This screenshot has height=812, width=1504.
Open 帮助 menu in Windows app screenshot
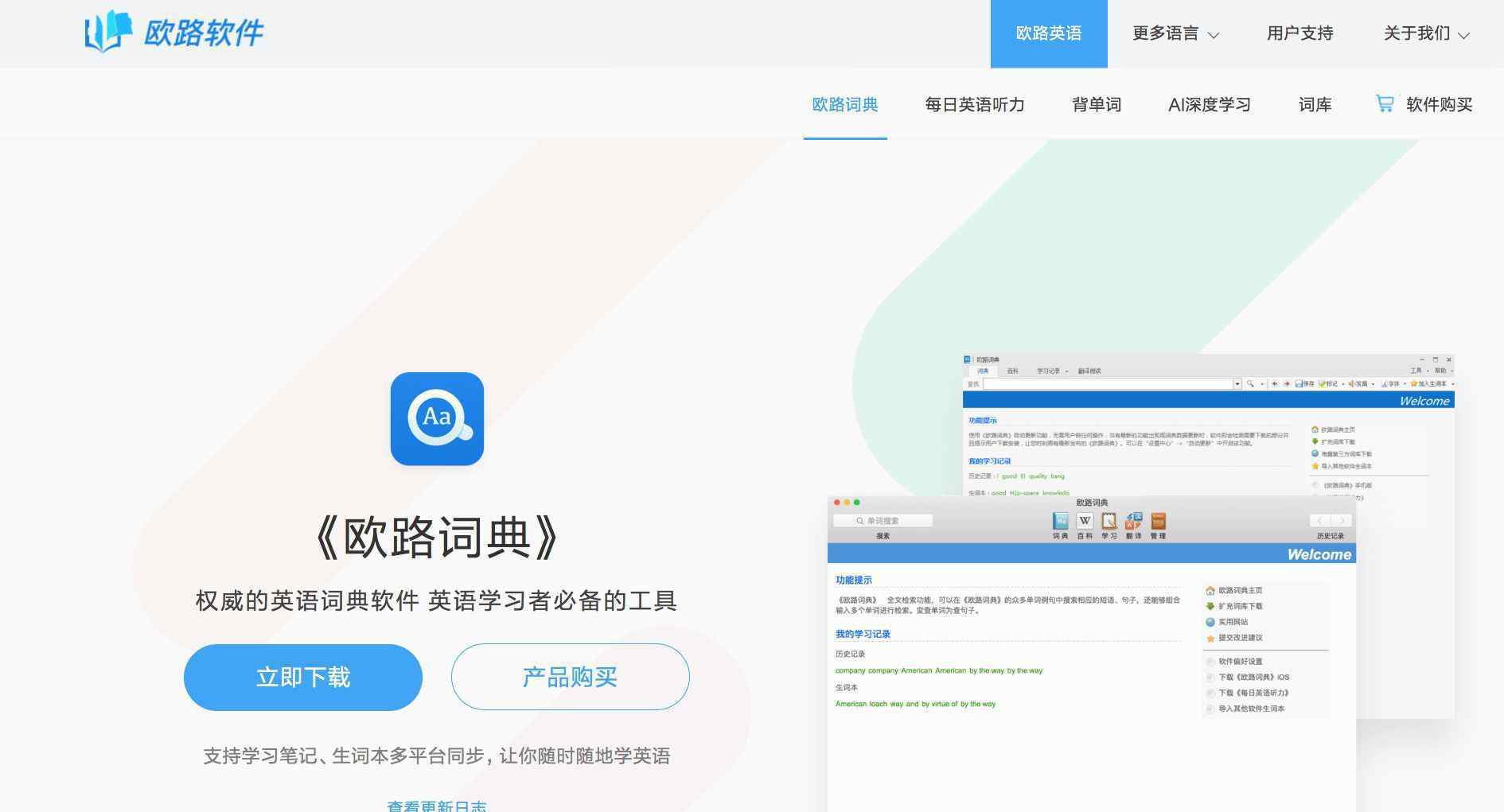(x=1444, y=371)
